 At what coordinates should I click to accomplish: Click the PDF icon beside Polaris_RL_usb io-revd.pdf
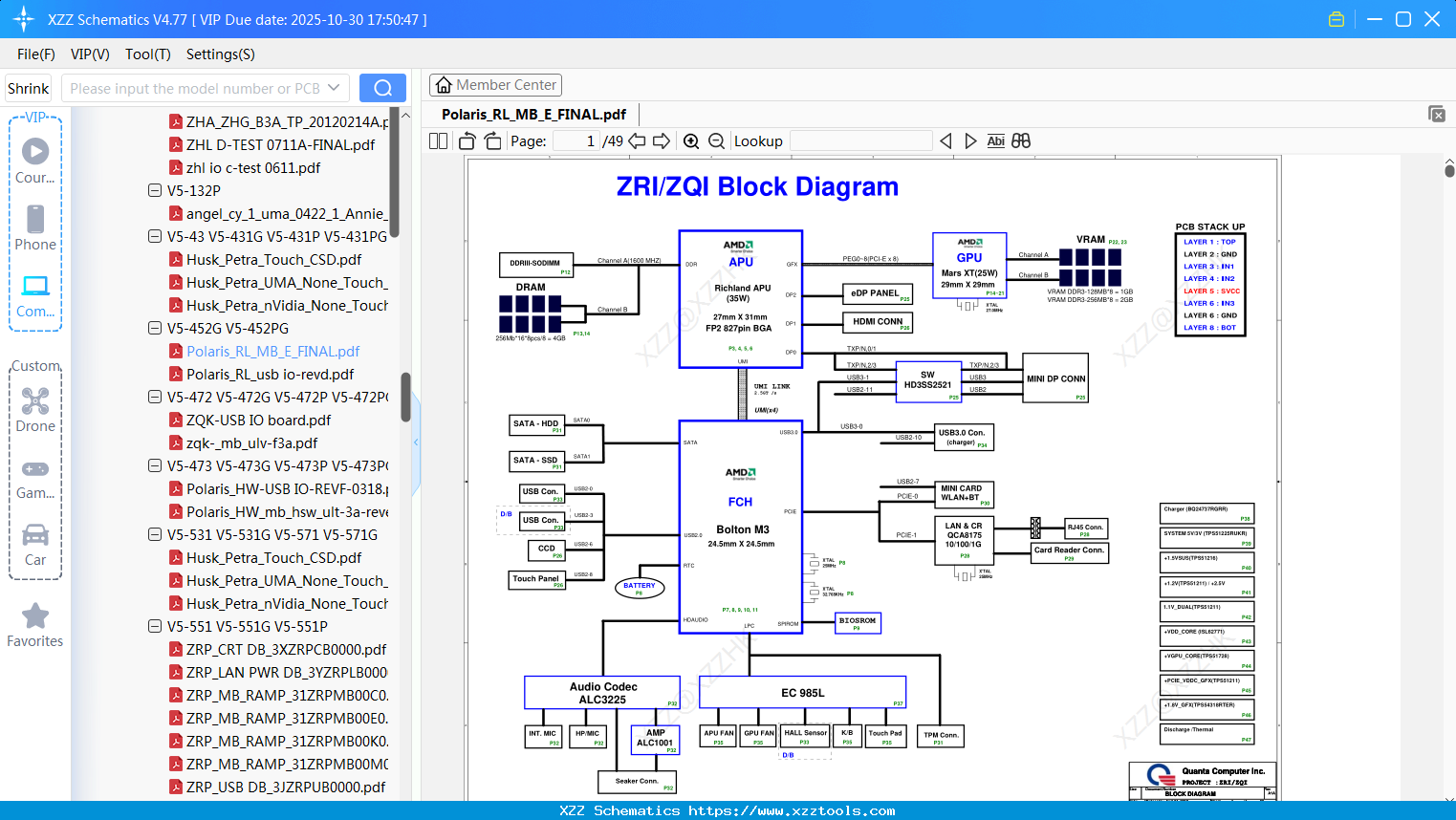(176, 374)
